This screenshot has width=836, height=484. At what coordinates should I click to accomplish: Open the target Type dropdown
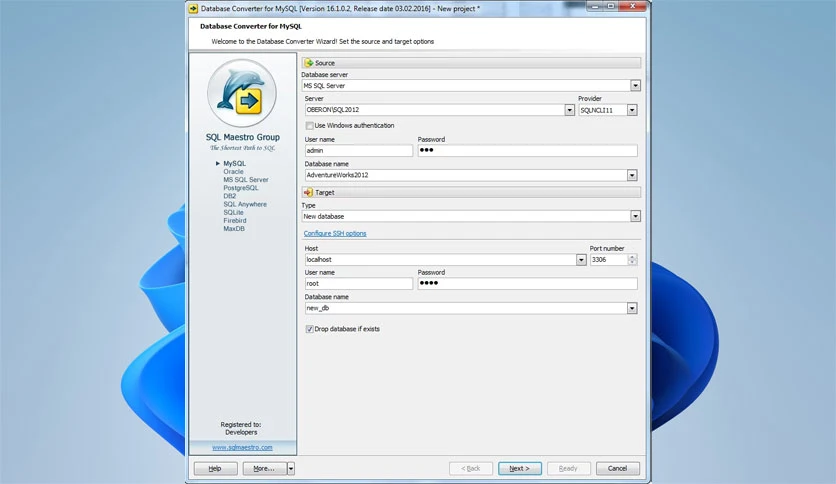point(635,216)
